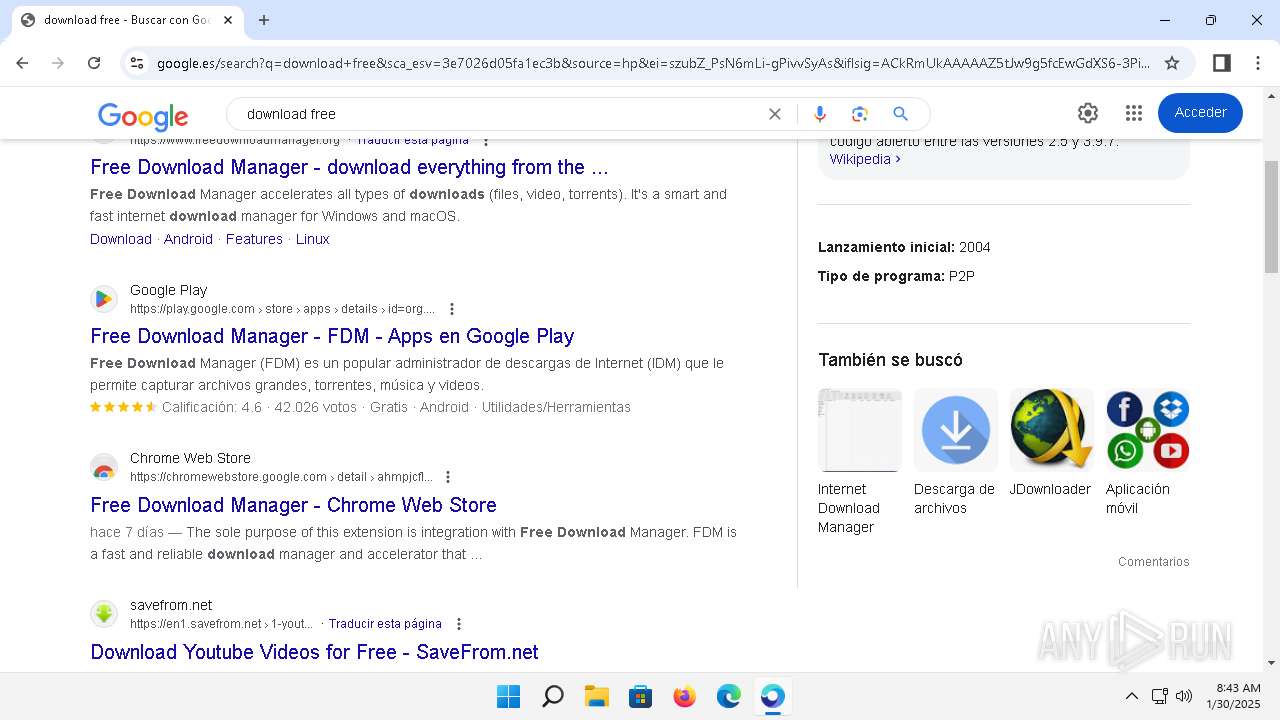Open the Android sitelink
Screen dimensions: 1280x720
188,239
